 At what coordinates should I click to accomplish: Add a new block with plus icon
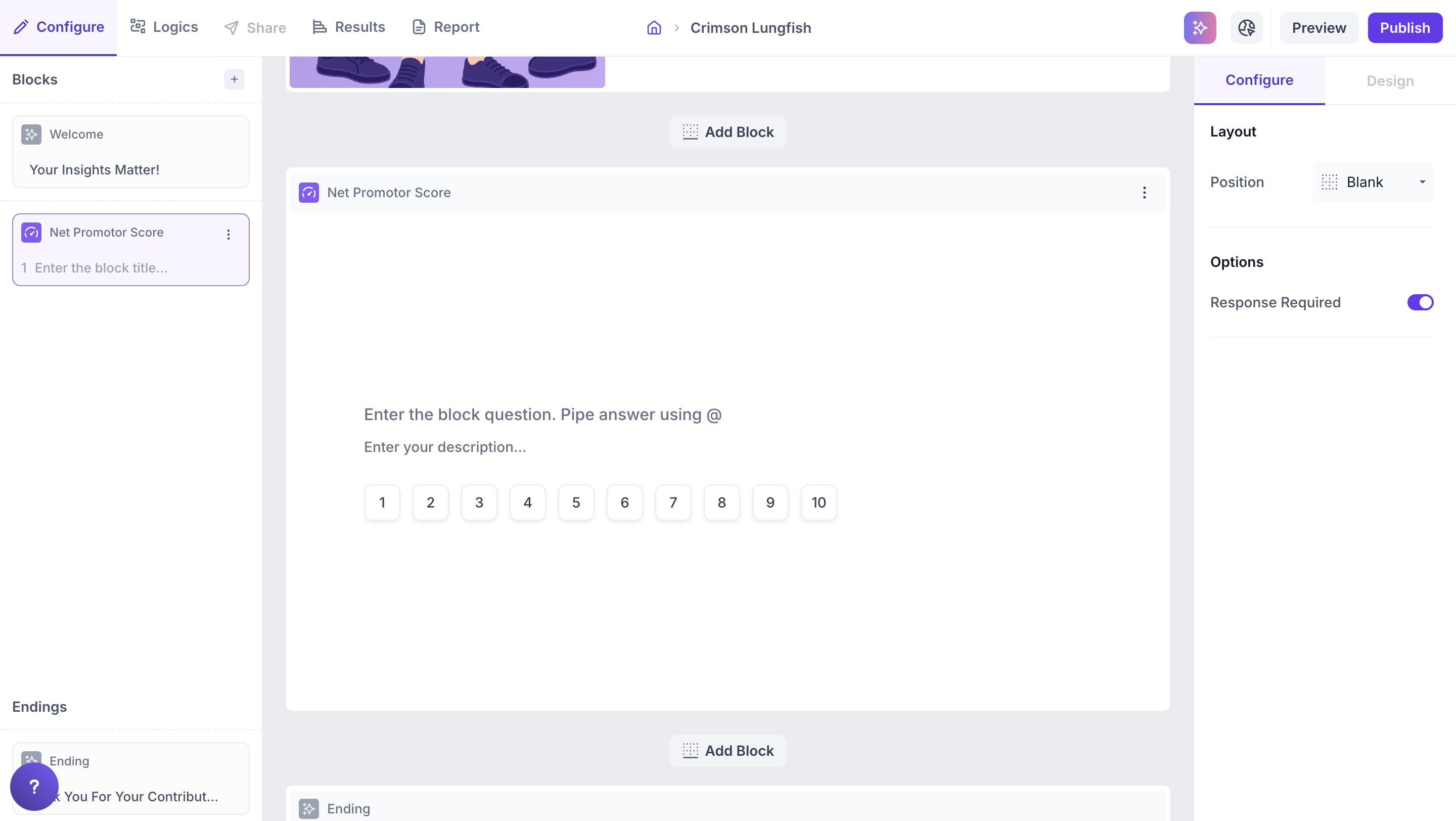point(234,79)
